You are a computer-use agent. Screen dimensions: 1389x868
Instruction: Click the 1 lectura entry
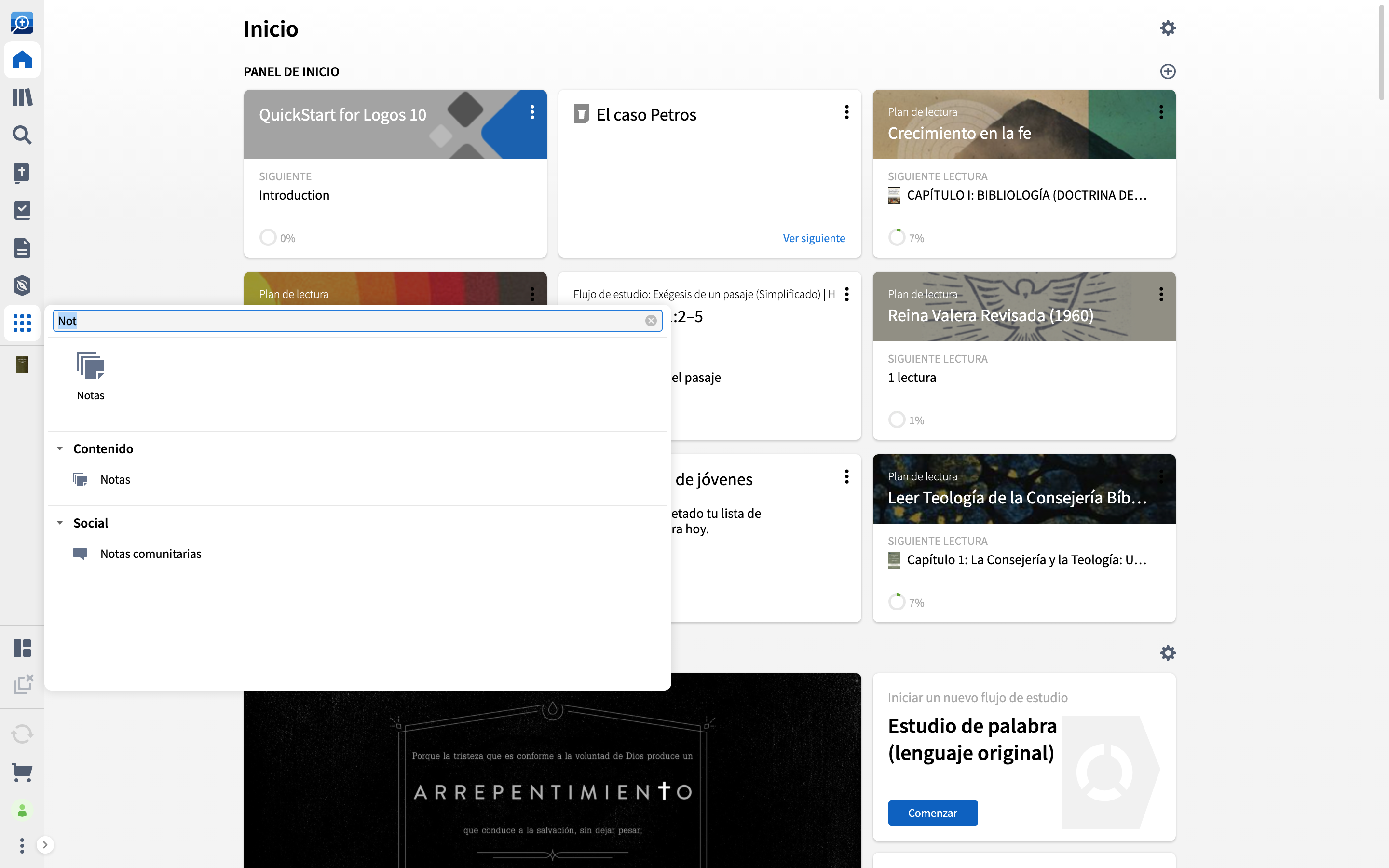click(912, 378)
